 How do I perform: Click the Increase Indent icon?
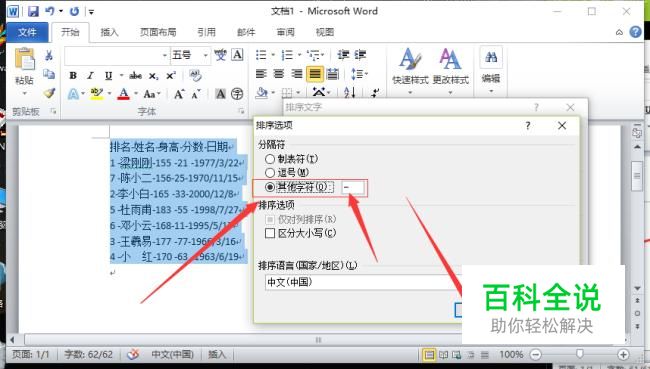pos(360,55)
